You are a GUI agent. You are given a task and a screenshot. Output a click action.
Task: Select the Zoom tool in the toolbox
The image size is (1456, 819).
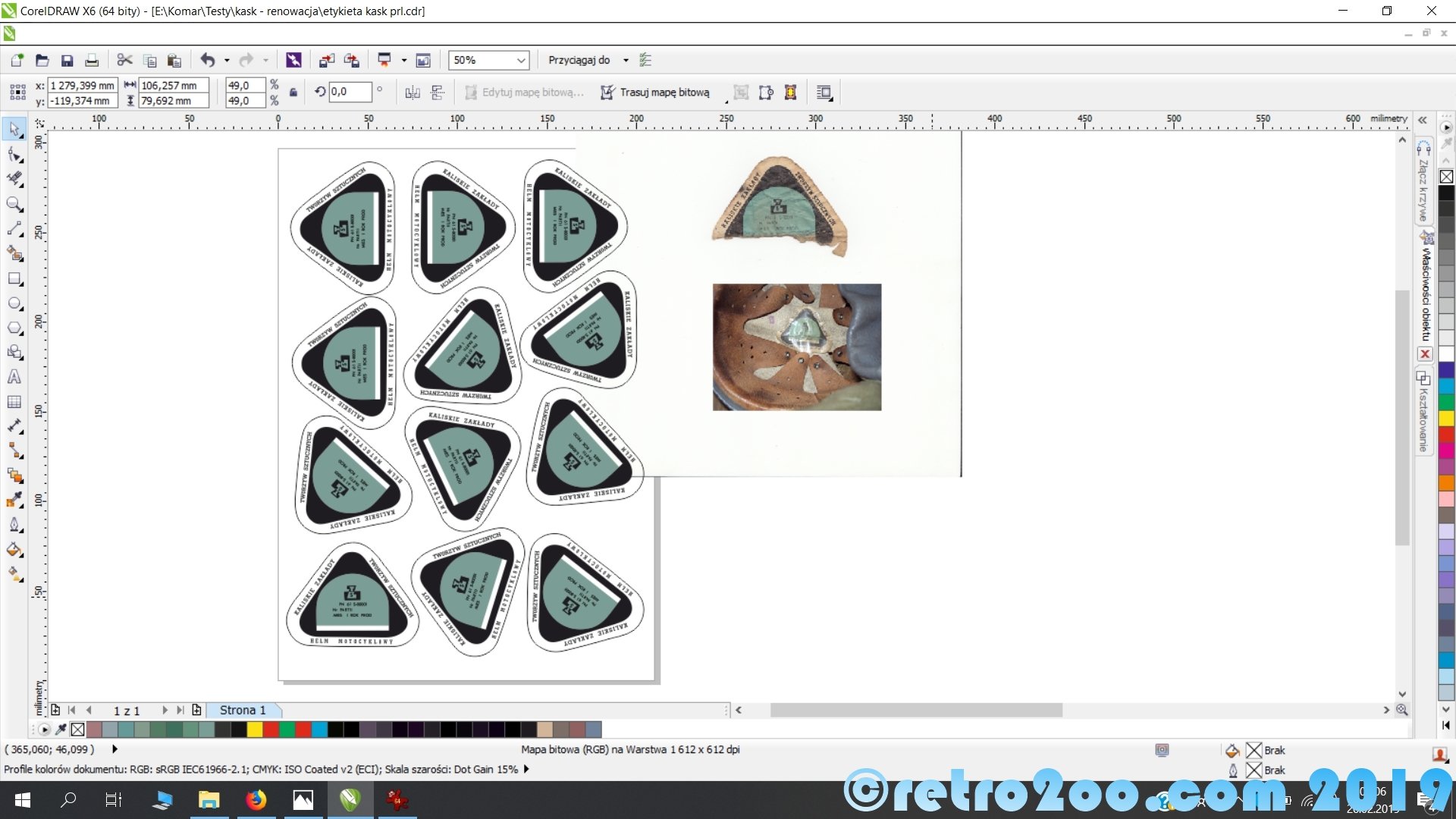(14, 204)
